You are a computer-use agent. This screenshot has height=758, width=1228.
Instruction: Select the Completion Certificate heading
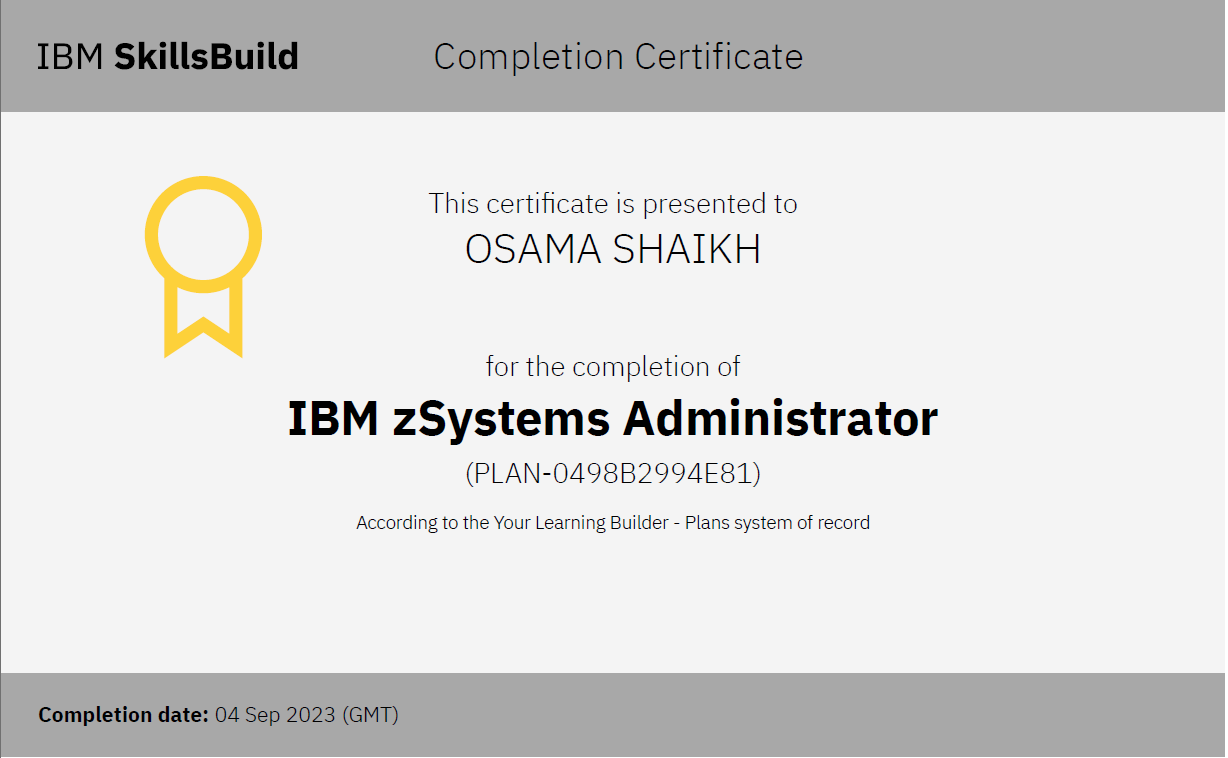click(618, 57)
